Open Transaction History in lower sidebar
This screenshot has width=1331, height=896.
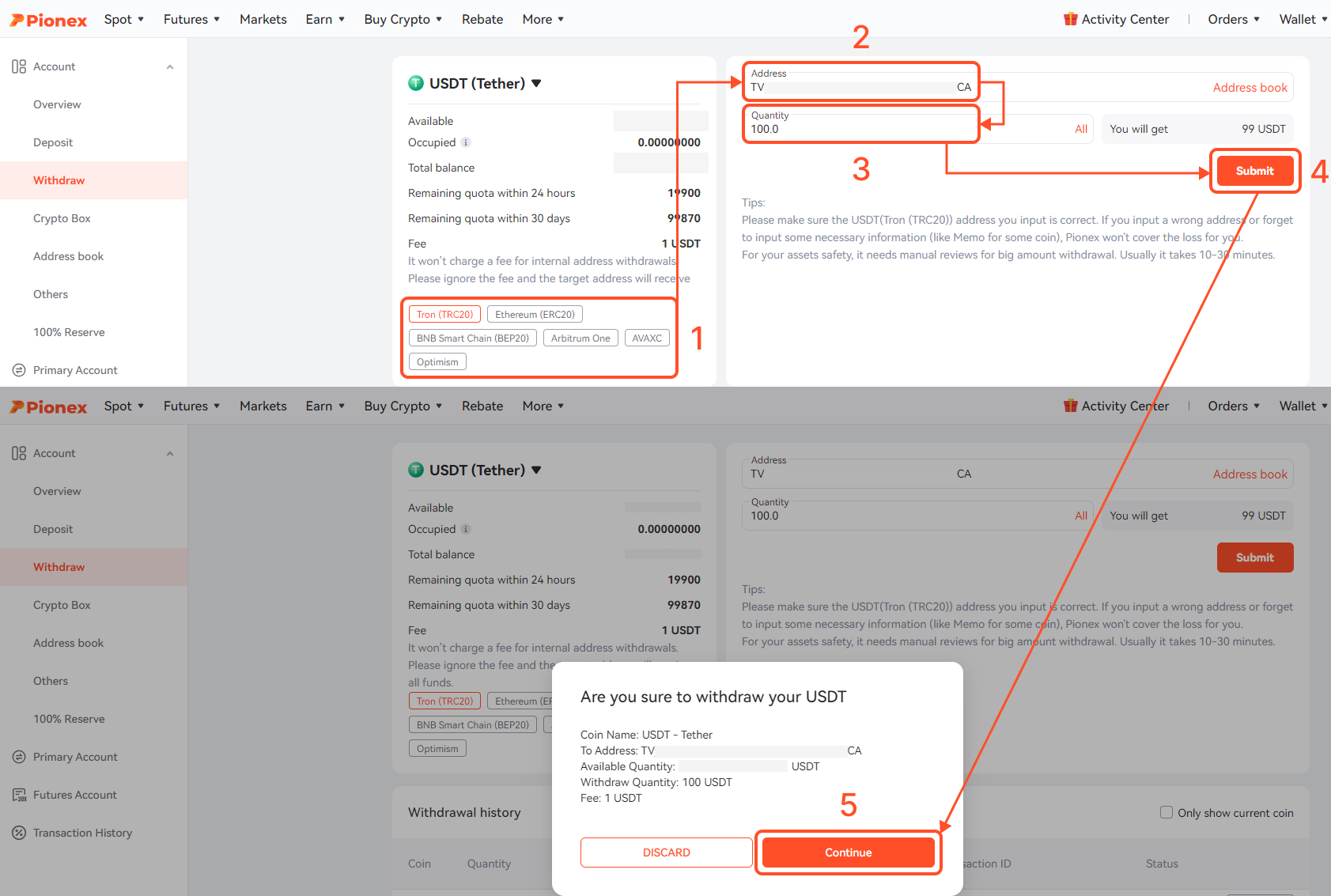(82, 833)
